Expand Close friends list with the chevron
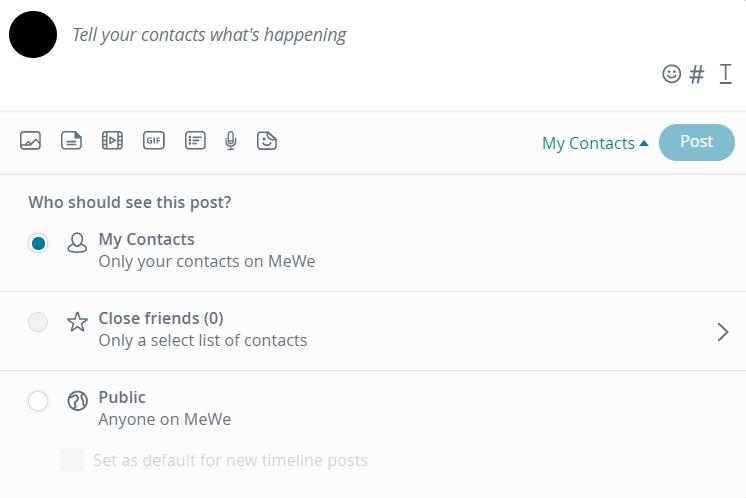Viewport: 746px width, 498px height. coord(723,332)
